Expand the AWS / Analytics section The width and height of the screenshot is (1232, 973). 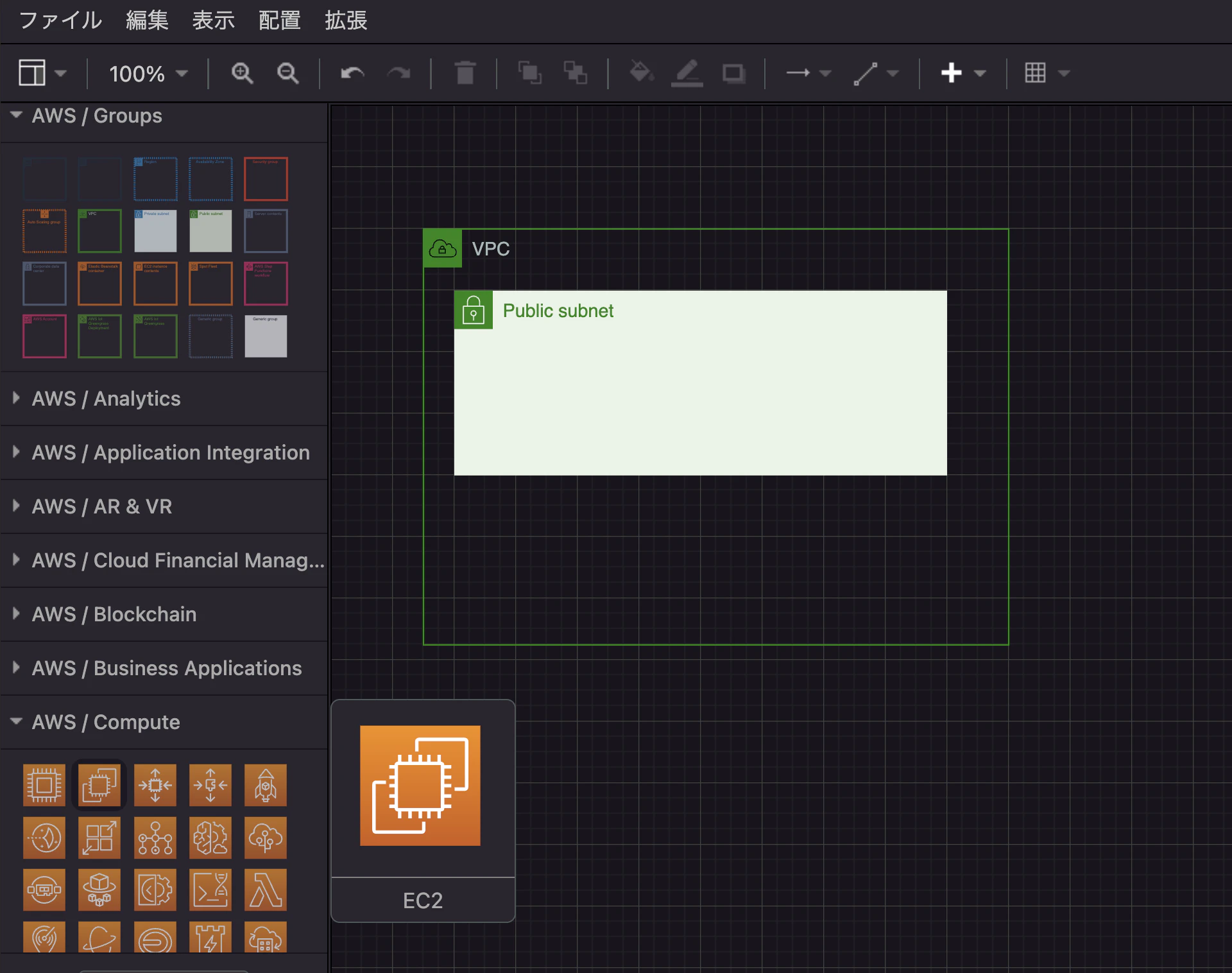coord(164,399)
